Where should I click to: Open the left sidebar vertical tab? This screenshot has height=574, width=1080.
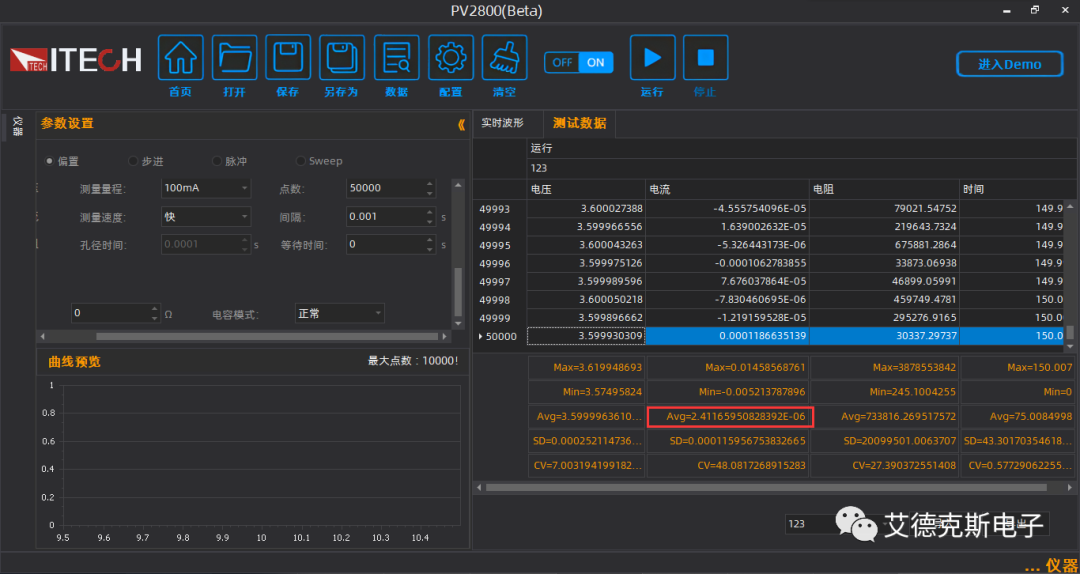(x=17, y=126)
